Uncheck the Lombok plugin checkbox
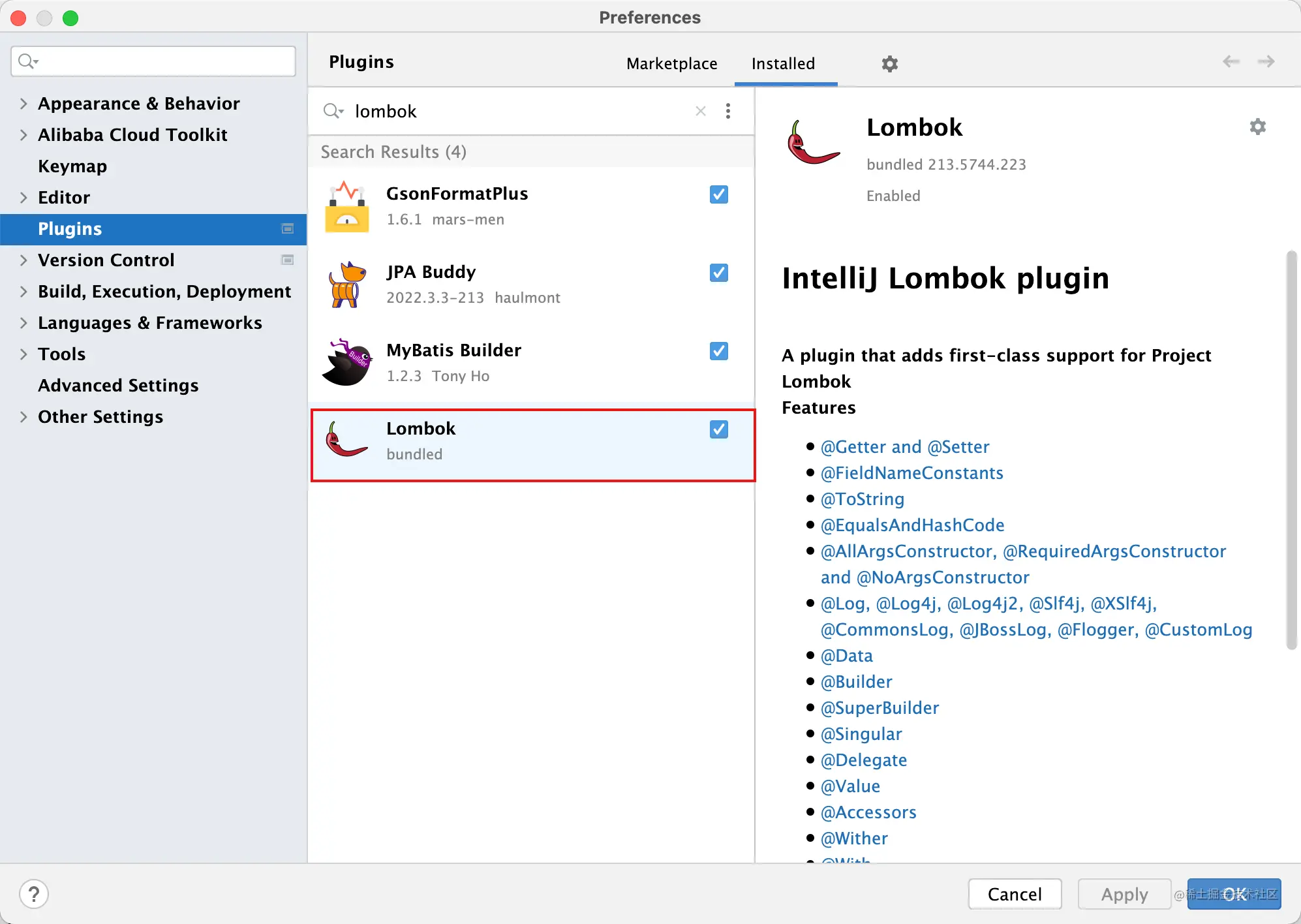 tap(718, 429)
